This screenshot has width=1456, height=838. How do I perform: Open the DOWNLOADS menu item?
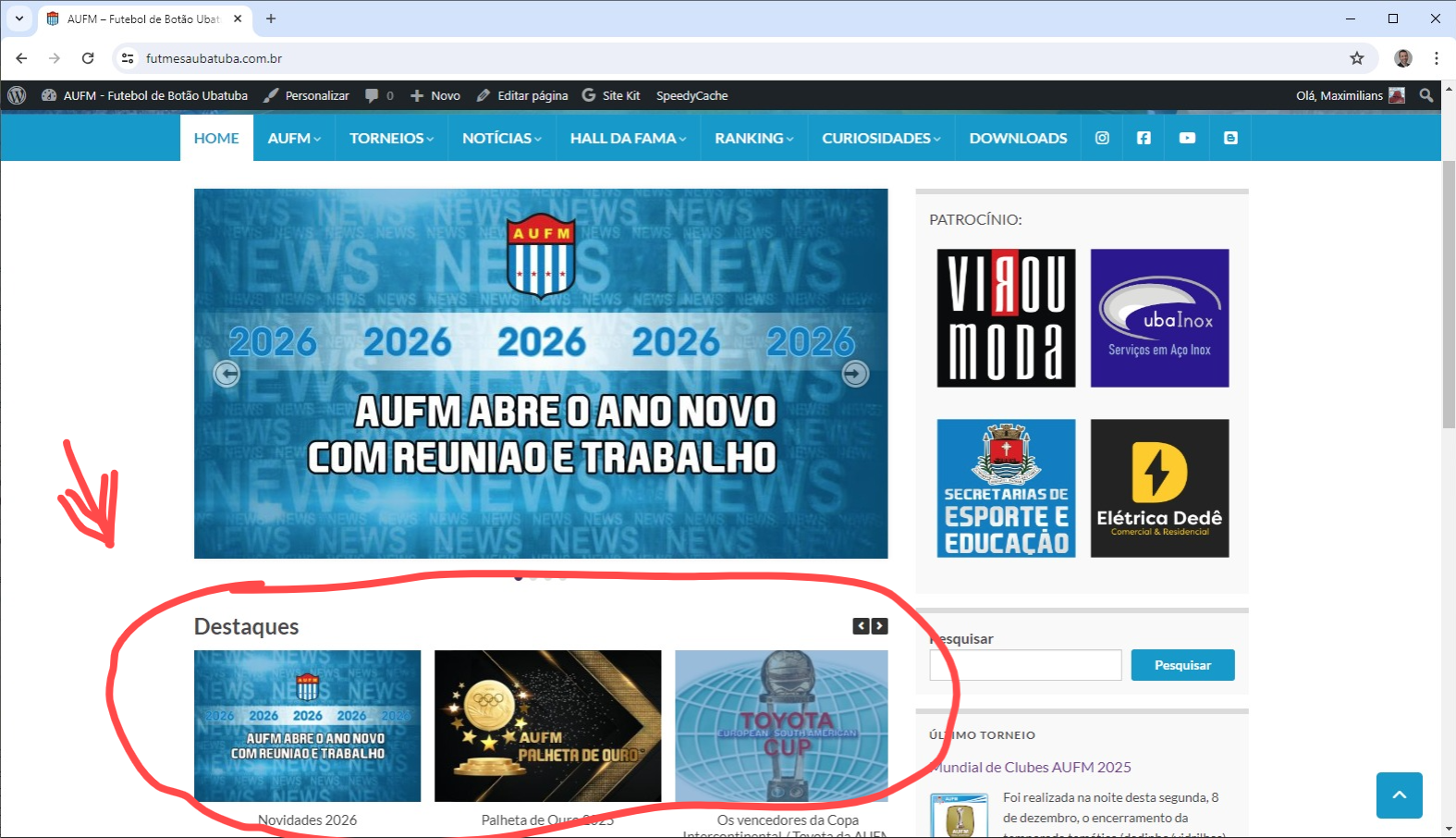click(1018, 138)
